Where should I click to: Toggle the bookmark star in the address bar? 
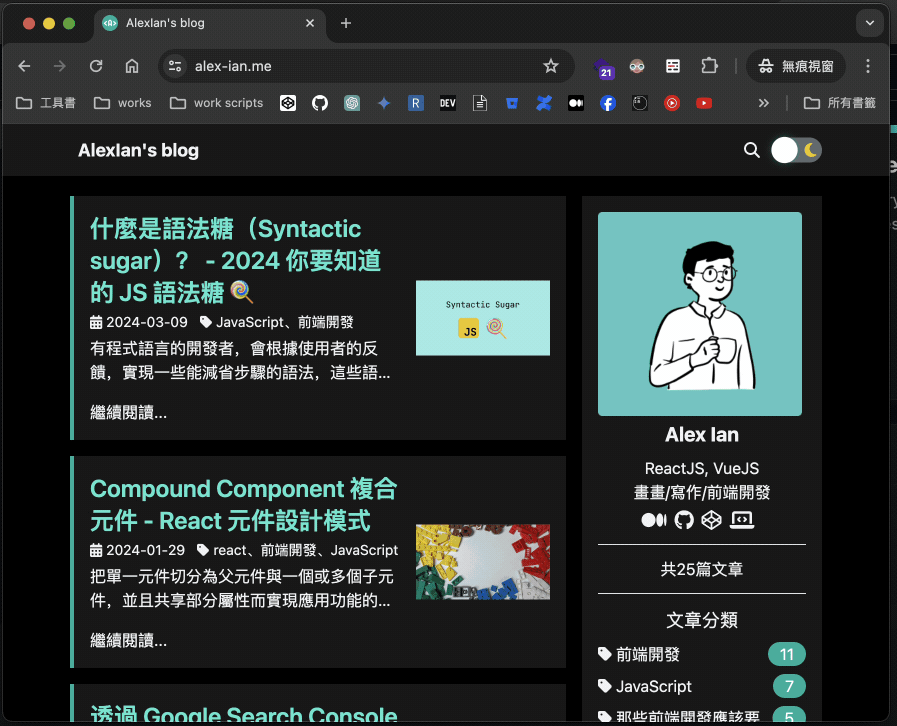click(551, 66)
